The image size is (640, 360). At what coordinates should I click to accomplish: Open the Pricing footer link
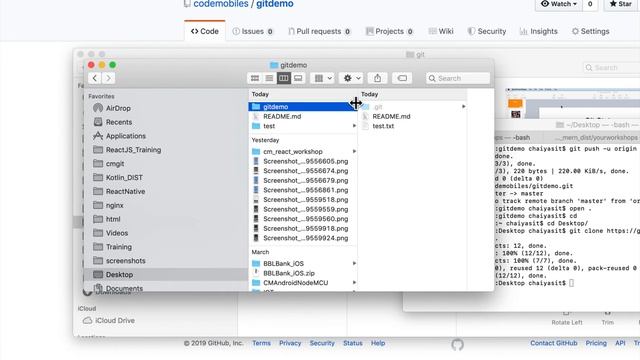(x=596, y=343)
